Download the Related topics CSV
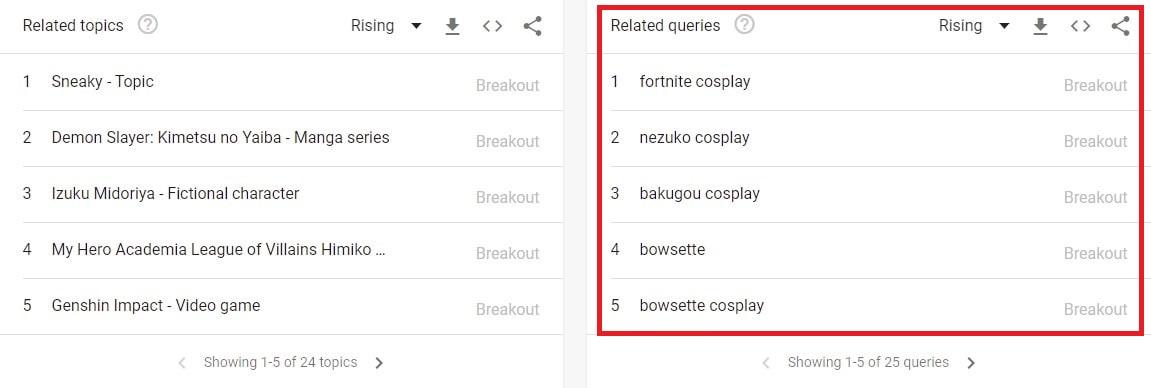 pyautogui.click(x=452, y=26)
